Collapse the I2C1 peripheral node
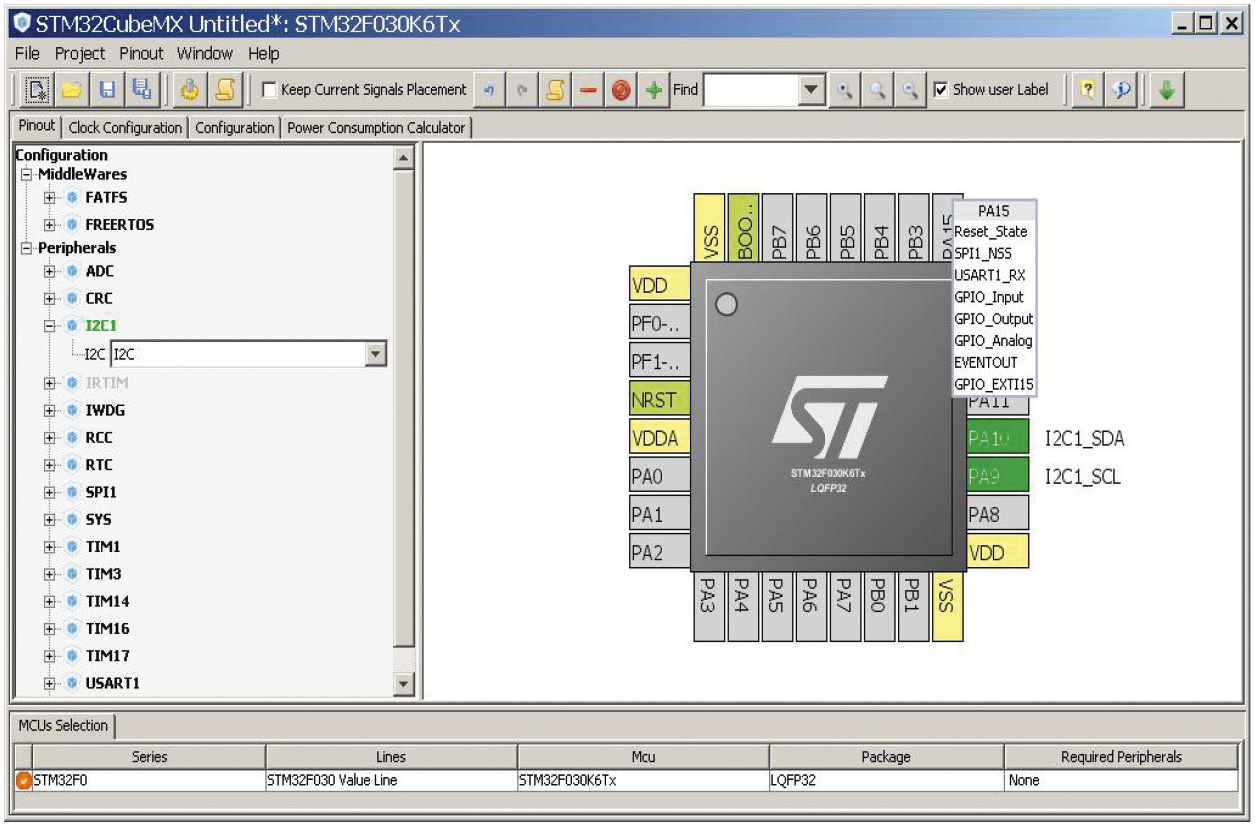The width and height of the screenshot is (1255, 826). 50,326
